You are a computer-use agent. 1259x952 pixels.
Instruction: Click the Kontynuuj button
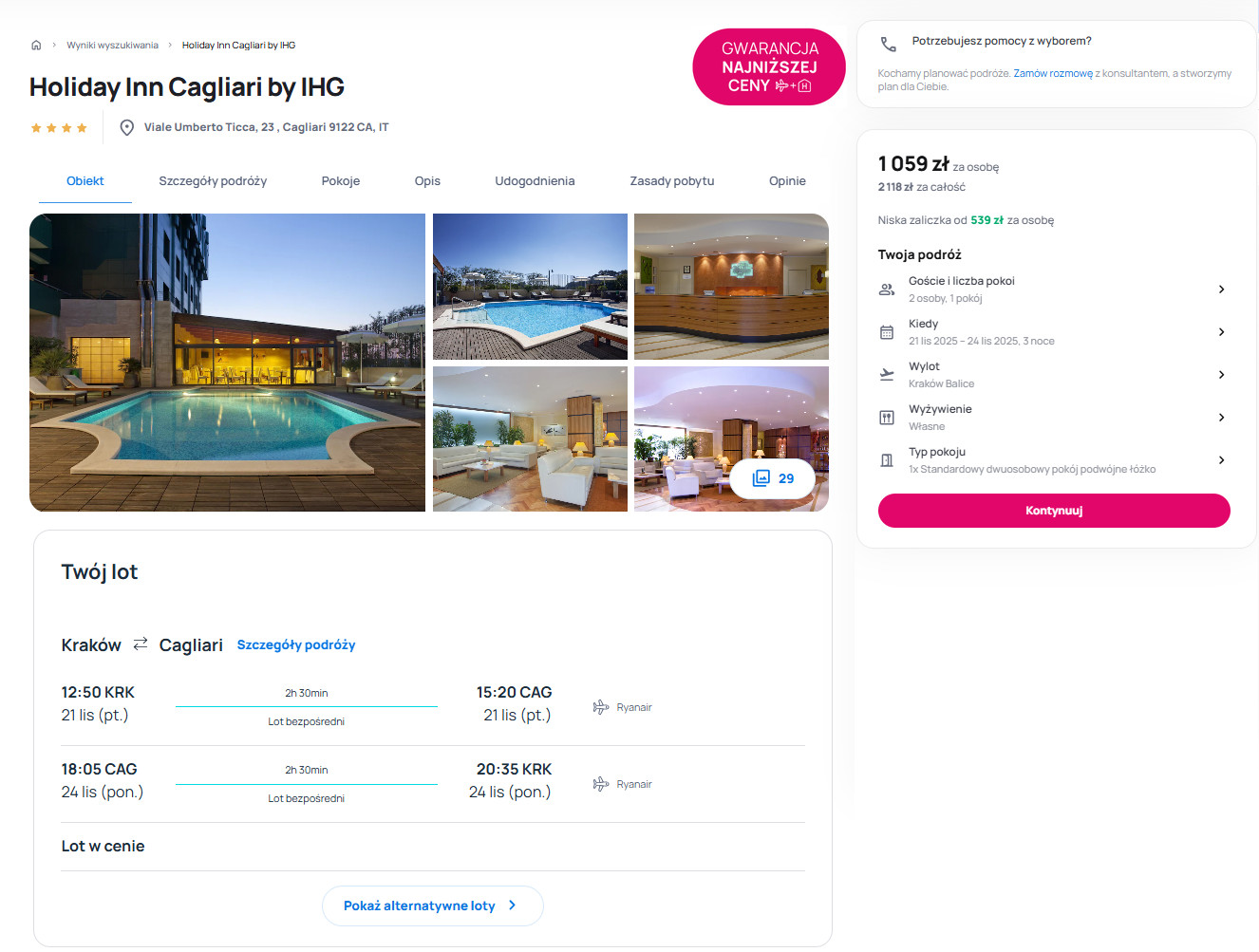click(1054, 511)
